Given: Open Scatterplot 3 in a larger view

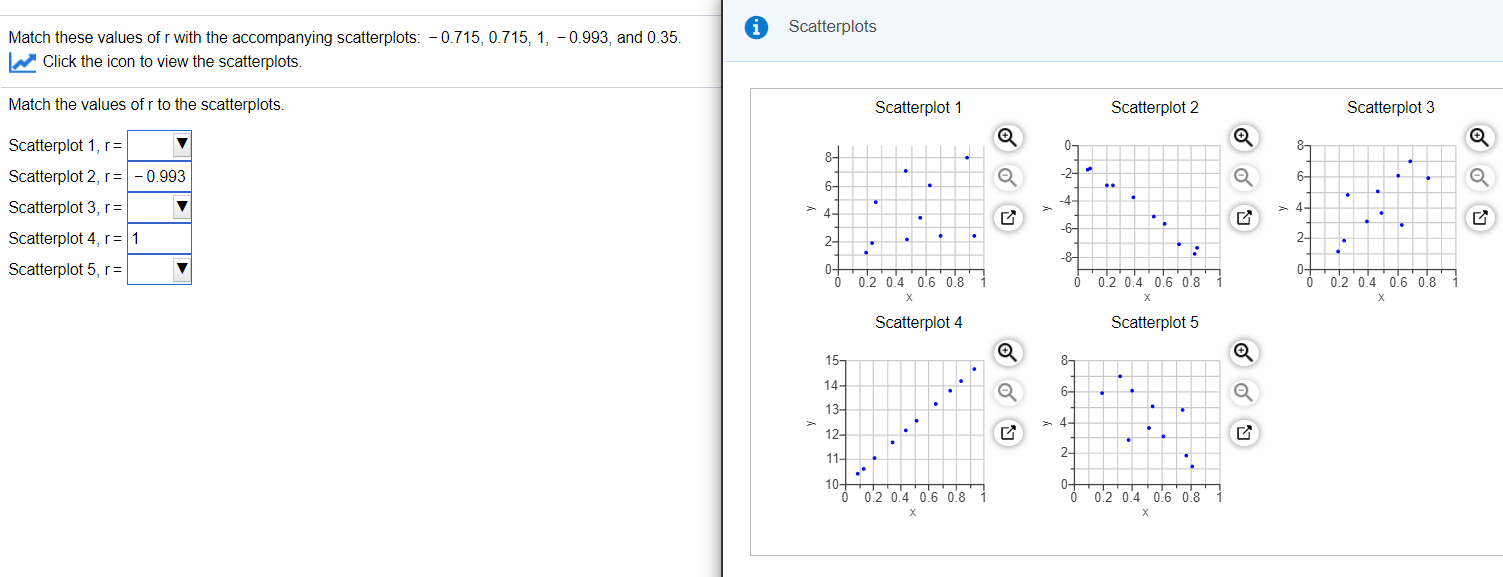Looking at the screenshot, I should click(x=1479, y=217).
